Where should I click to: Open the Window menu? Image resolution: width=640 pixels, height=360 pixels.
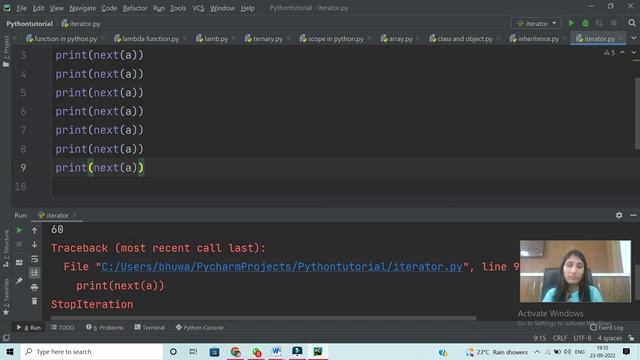point(222,8)
